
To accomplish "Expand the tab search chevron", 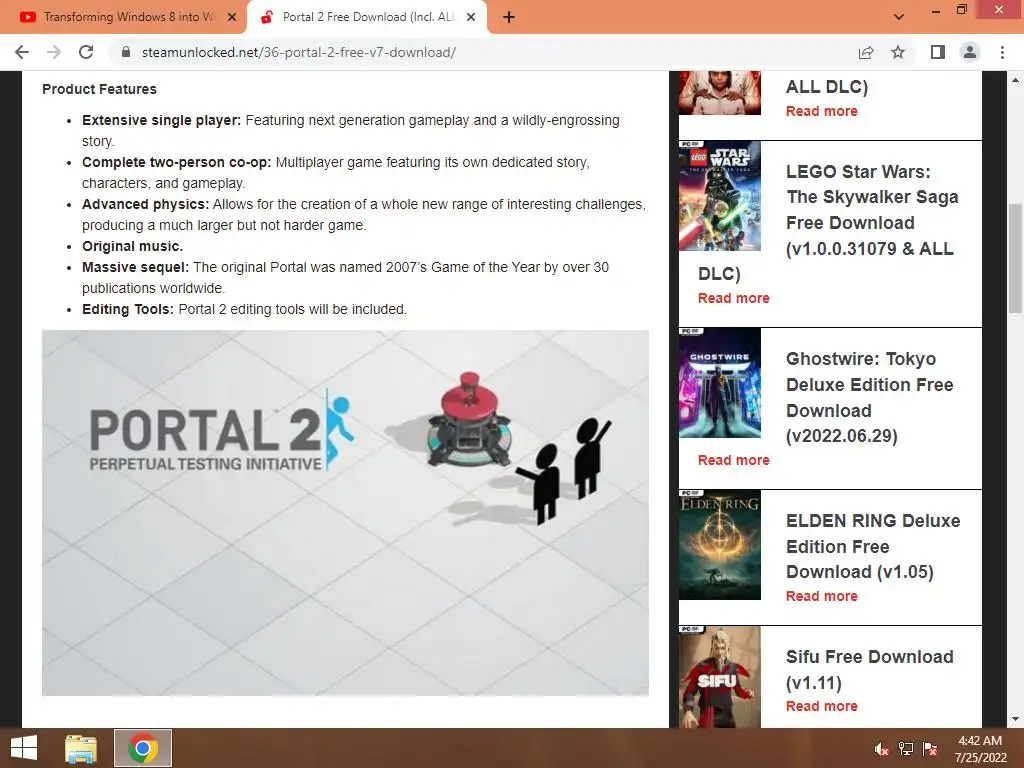I will tap(899, 17).
